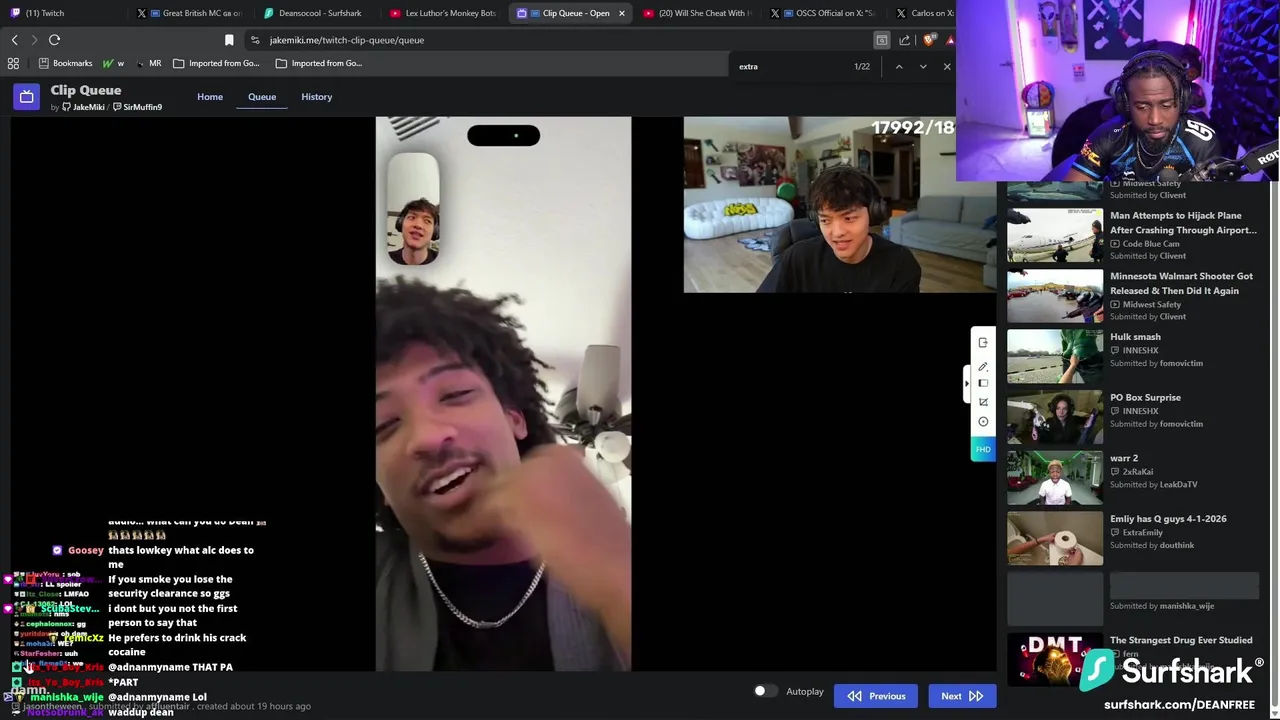Click the '2xRaKai' channel name
The width and height of the screenshot is (1280, 720).
point(1138,472)
